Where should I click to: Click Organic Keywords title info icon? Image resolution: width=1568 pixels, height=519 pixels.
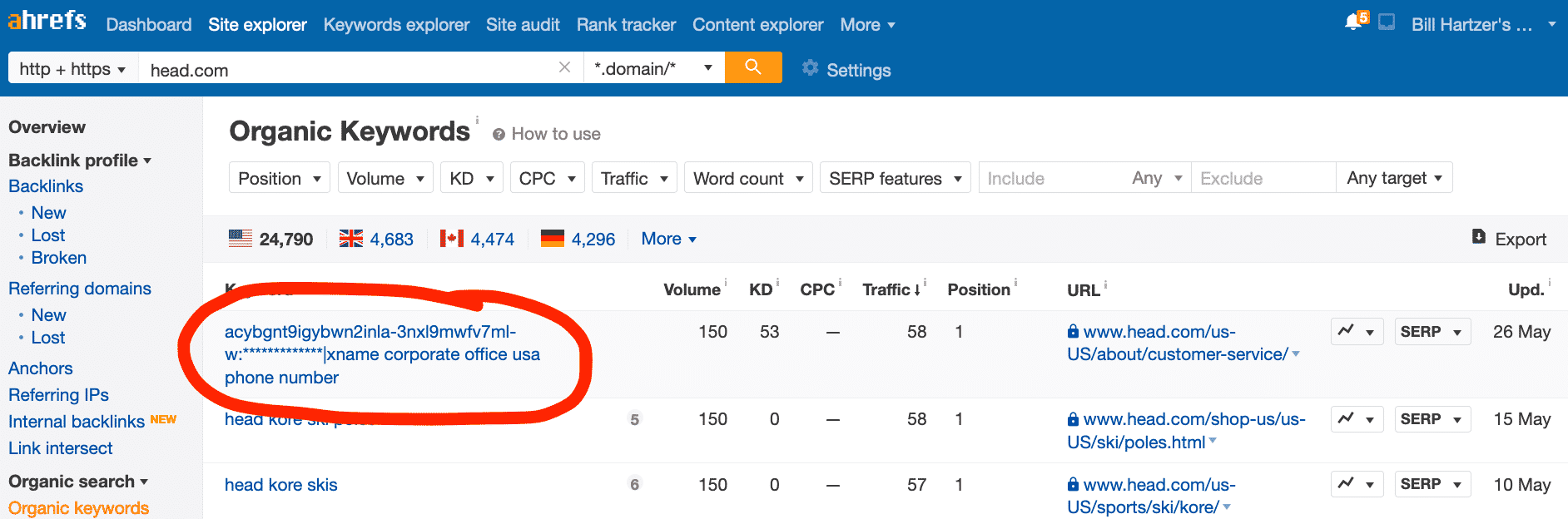(477, 120)
